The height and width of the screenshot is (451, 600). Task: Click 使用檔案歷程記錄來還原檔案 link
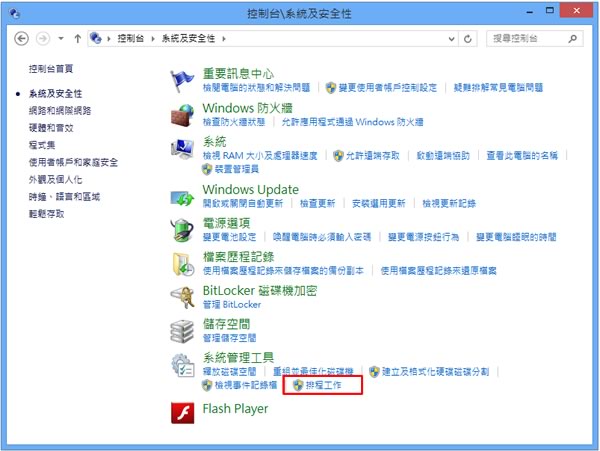[x=438, y=271]
